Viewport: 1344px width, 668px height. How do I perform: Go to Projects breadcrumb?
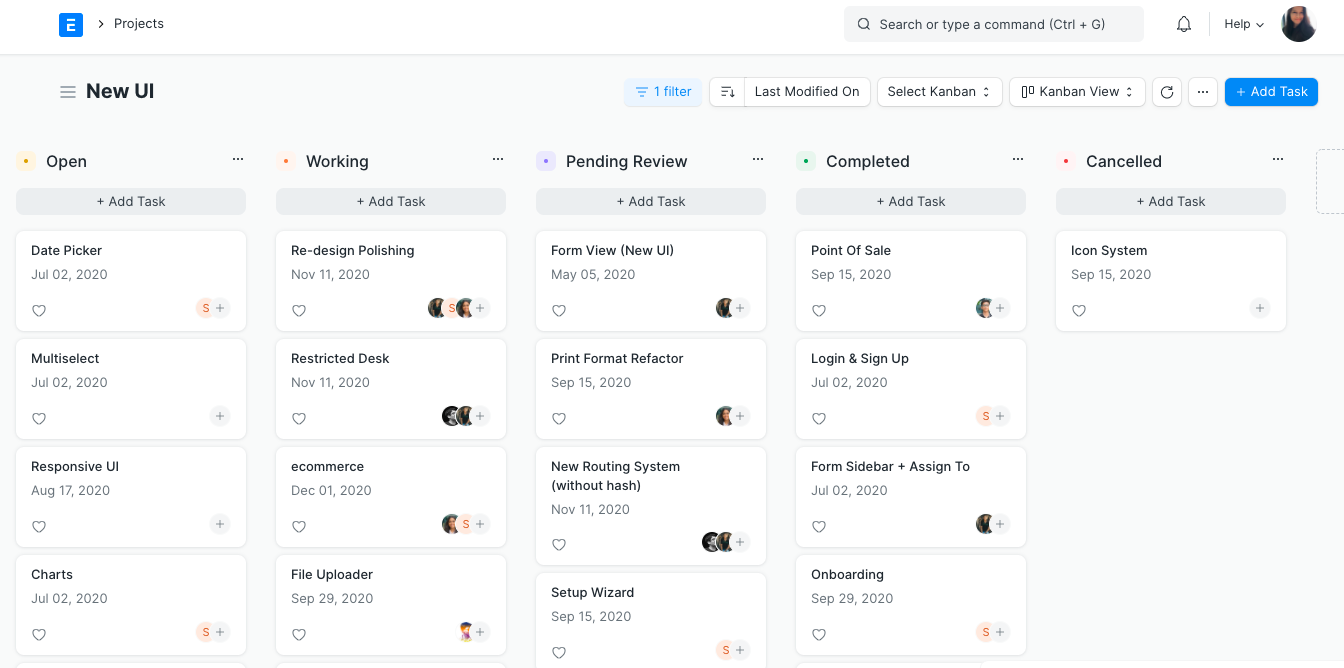[x=139, y=24]
